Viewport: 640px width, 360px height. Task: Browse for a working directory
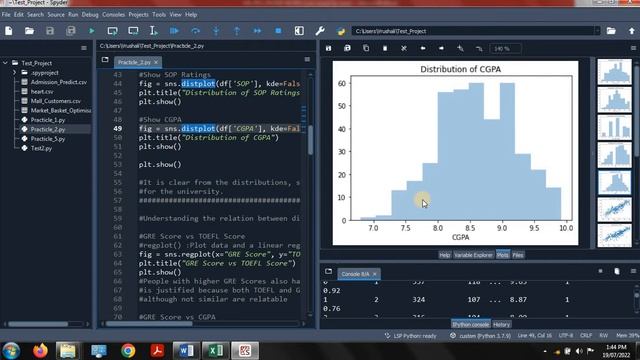click(611, 31)
